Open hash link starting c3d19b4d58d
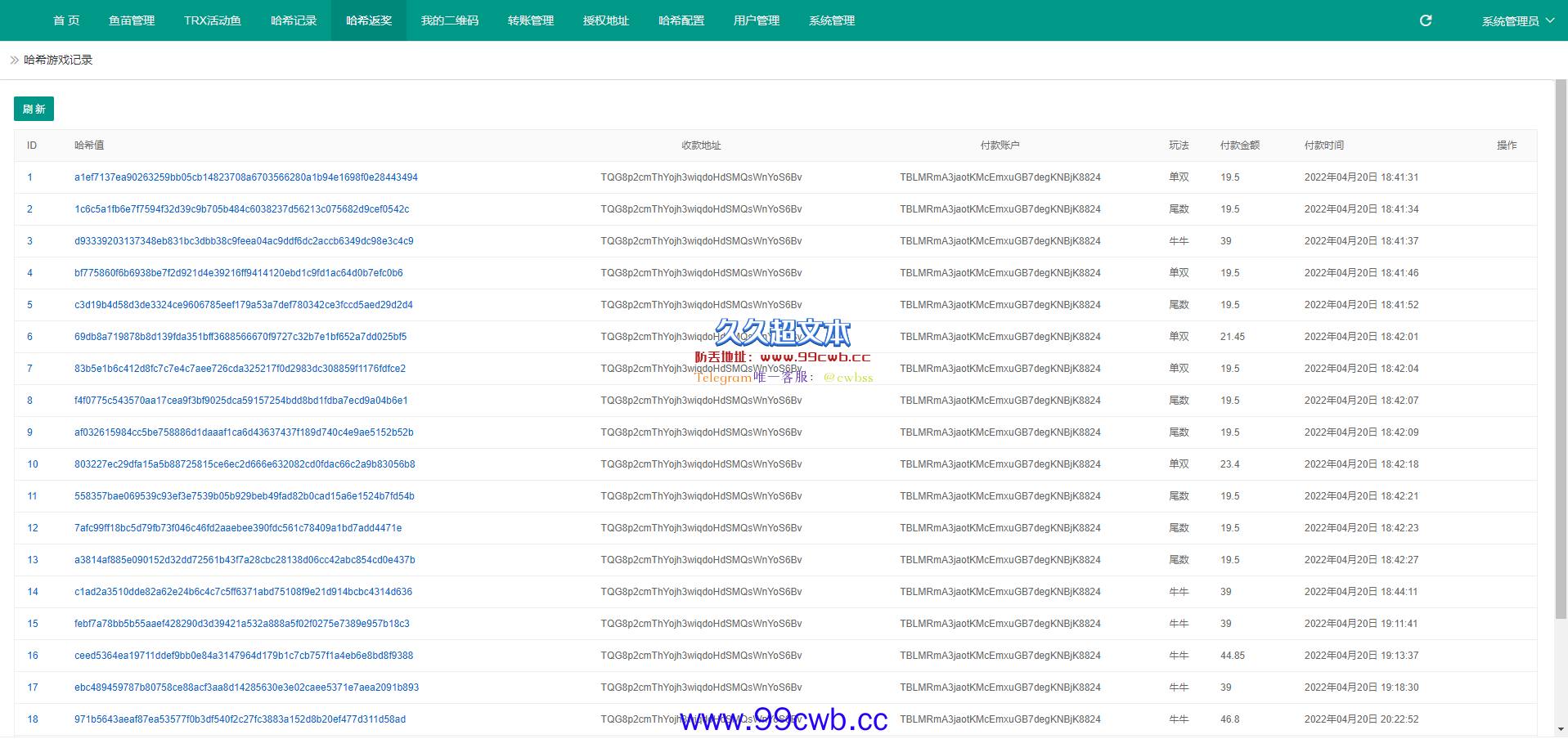This screenshot has height=739, width=1568. [x=244, y=305]
